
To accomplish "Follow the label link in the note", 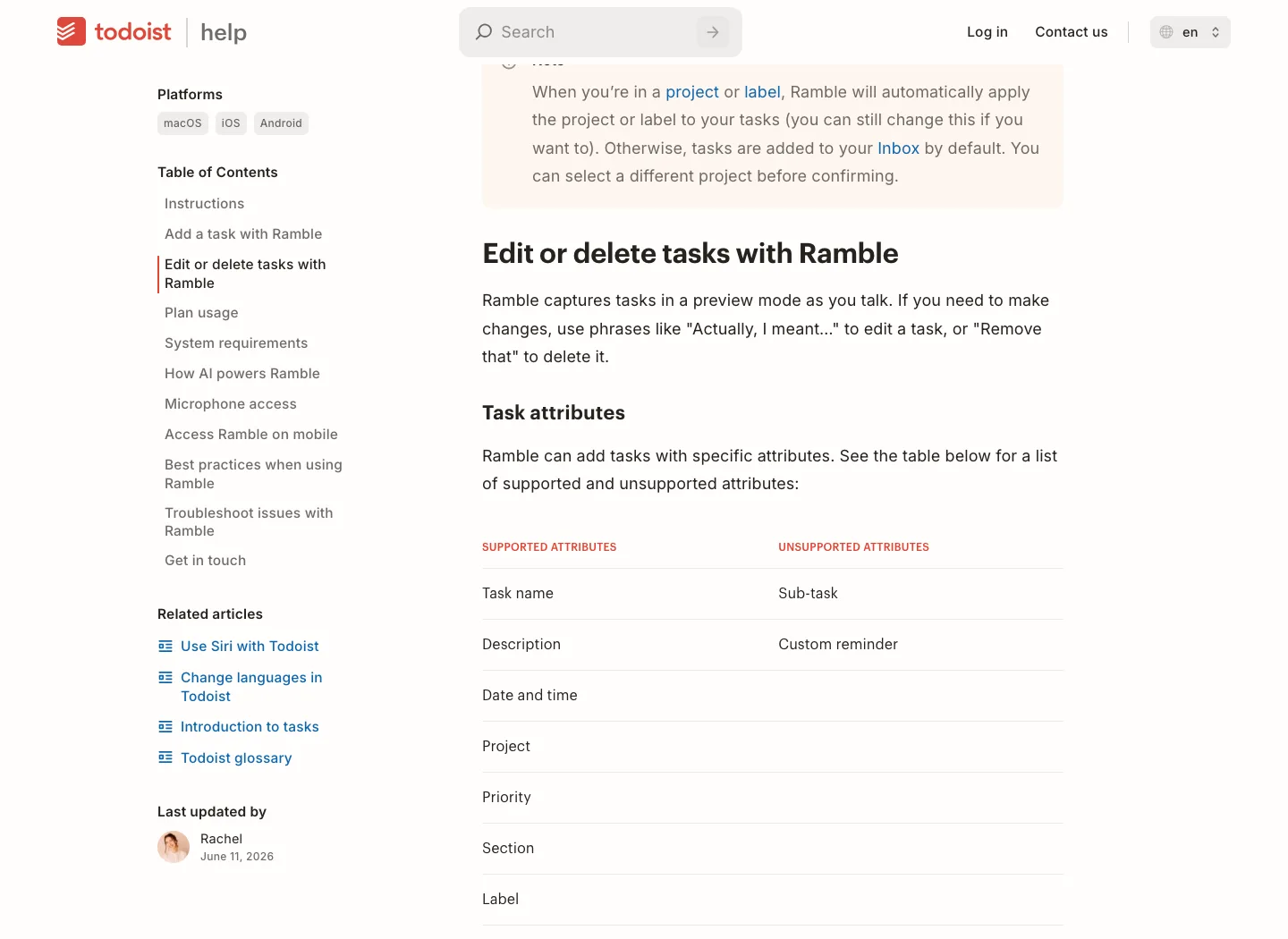I will [762, 92].
